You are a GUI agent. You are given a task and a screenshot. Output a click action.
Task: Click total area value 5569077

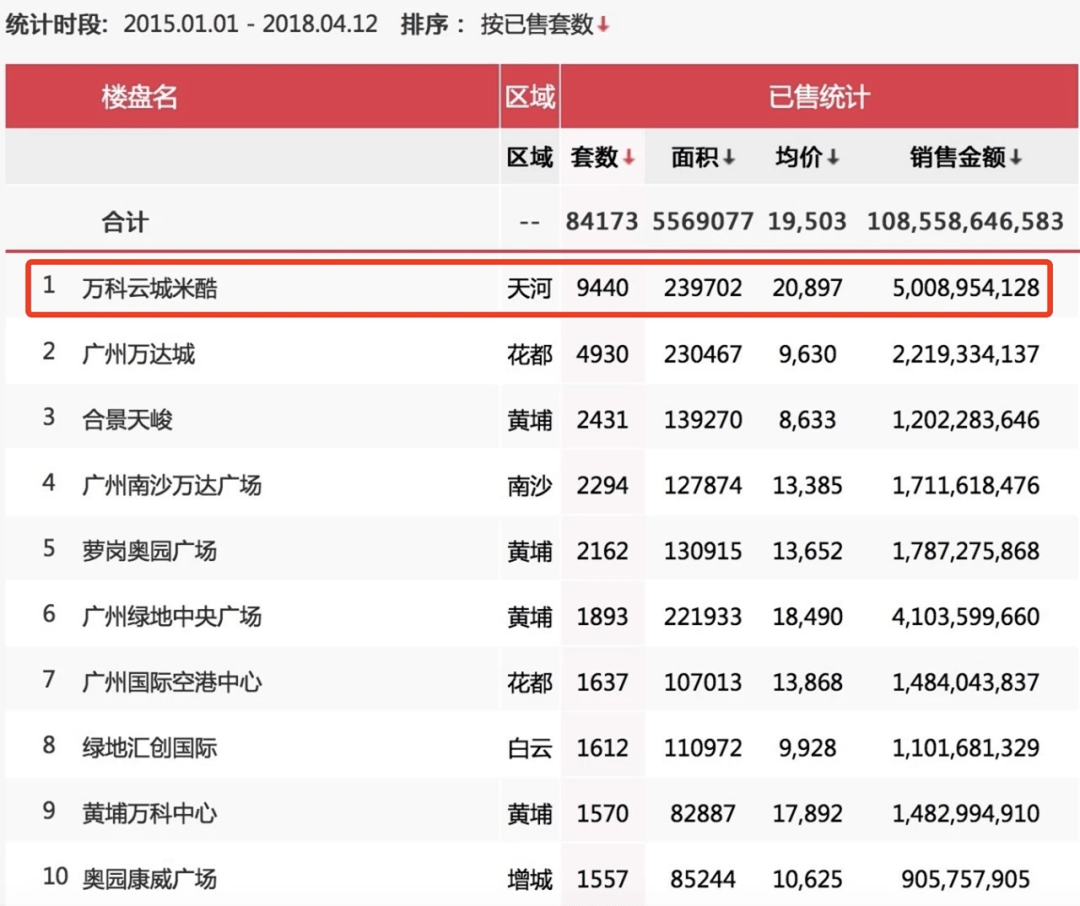[703, 222]
